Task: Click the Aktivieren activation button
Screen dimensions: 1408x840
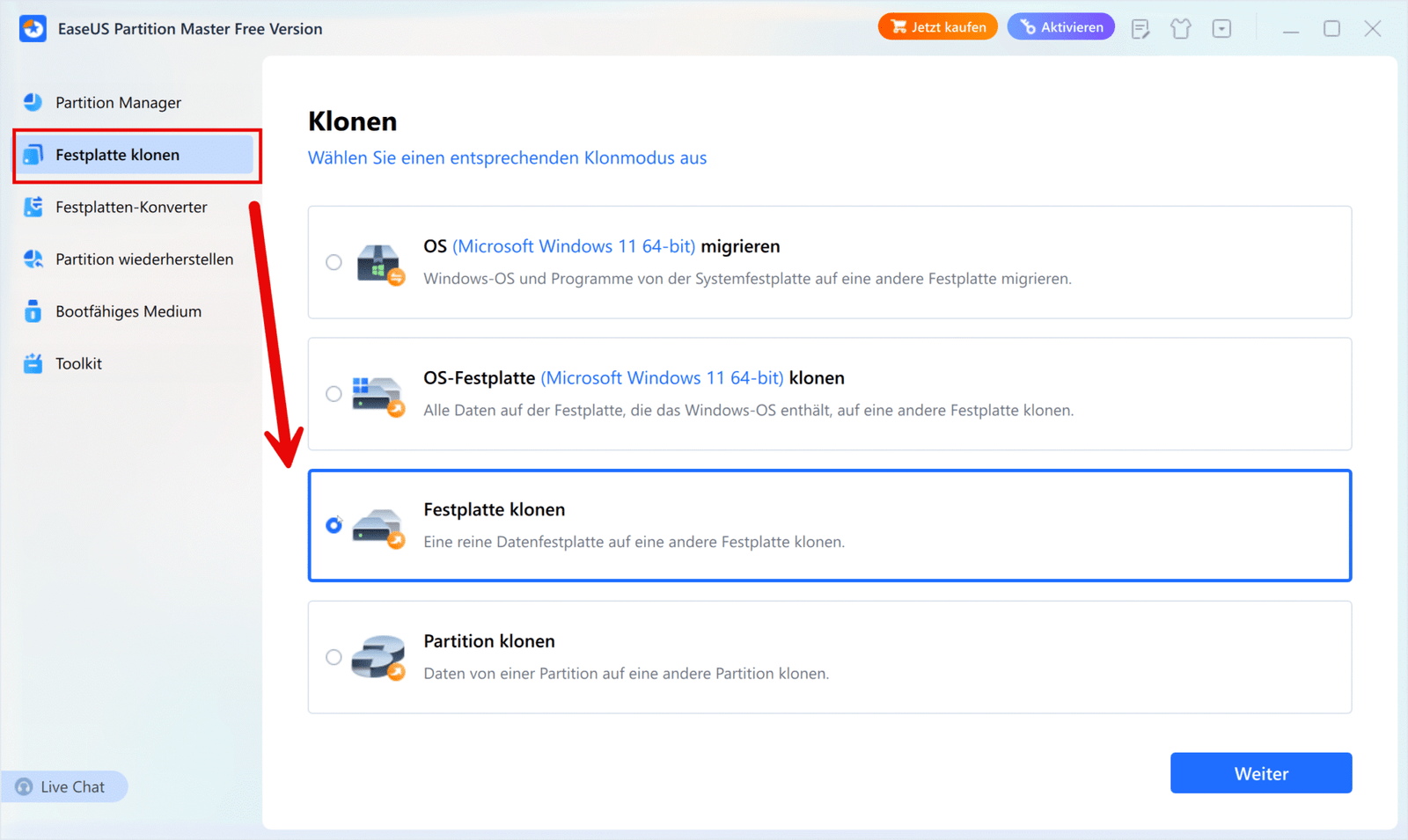Action: tap(1060, 26)
